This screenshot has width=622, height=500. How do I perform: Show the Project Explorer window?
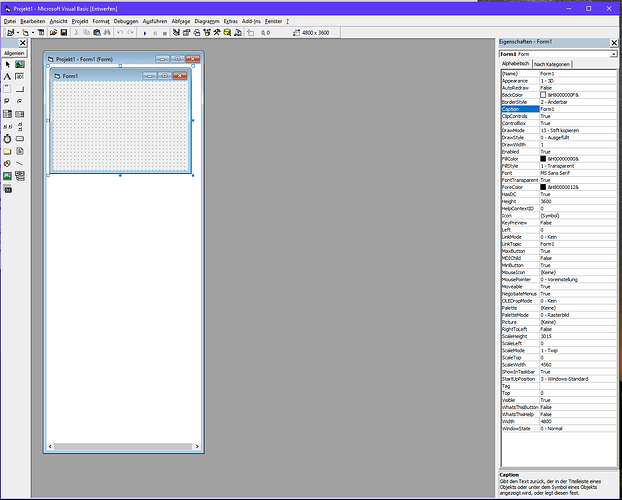point(176,33)
